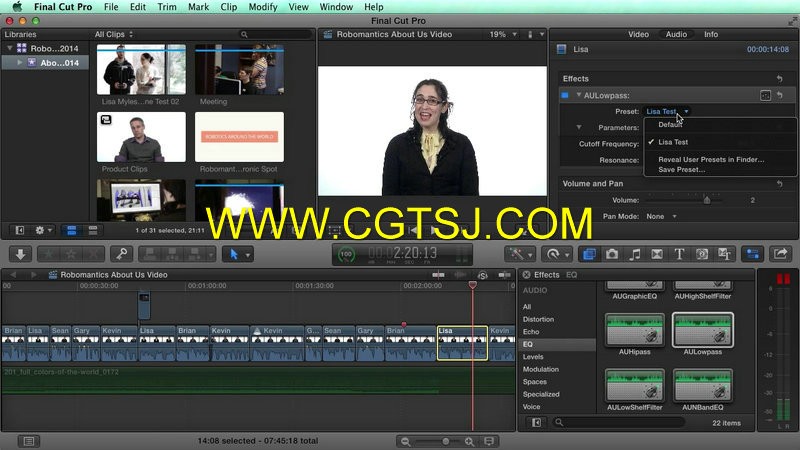Collapse the Robo...2014 library triangle
The height and width of the screenshot is (450, 800).
click(9, 48)
